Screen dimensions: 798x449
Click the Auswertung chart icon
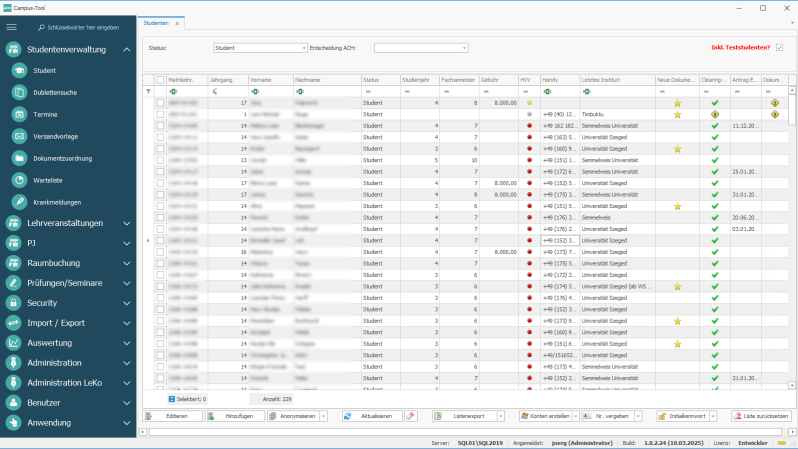click(14, 343)
